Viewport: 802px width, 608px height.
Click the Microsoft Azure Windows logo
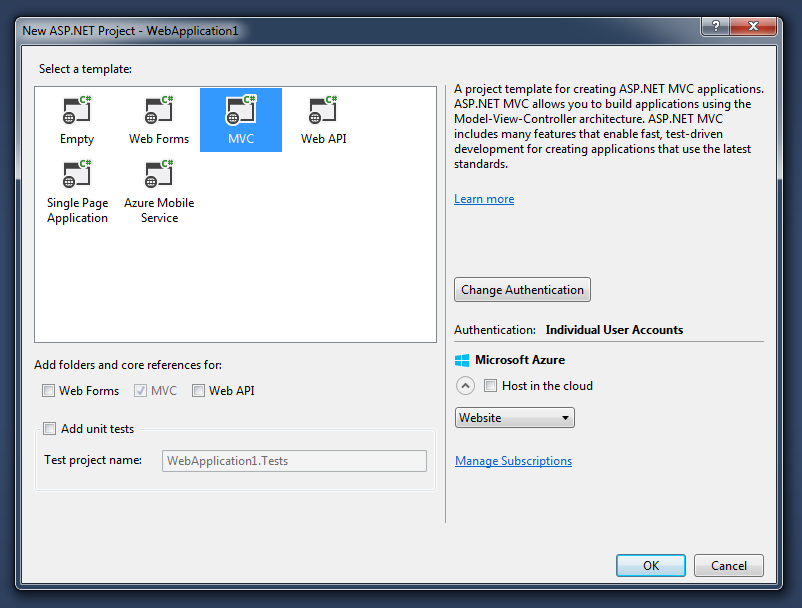[462, 361]
